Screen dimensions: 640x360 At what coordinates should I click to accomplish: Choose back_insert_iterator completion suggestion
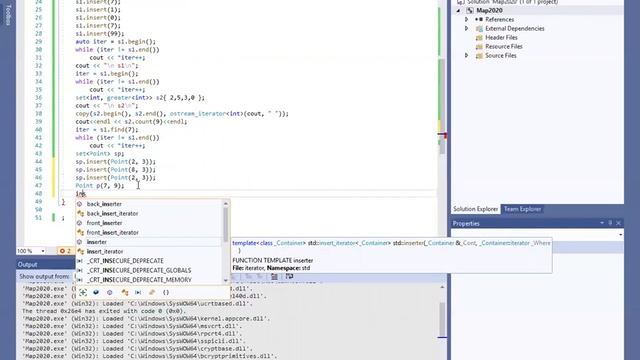(x=112, y=213)
